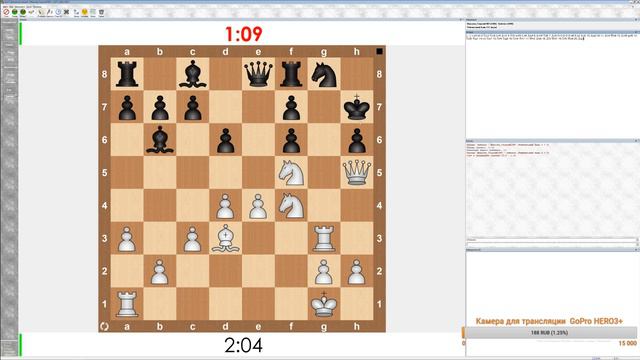Image resolution: width=640 pixels, height=360 pixels.
Task: Select the black rook on f8
Action: coord(291,74)
